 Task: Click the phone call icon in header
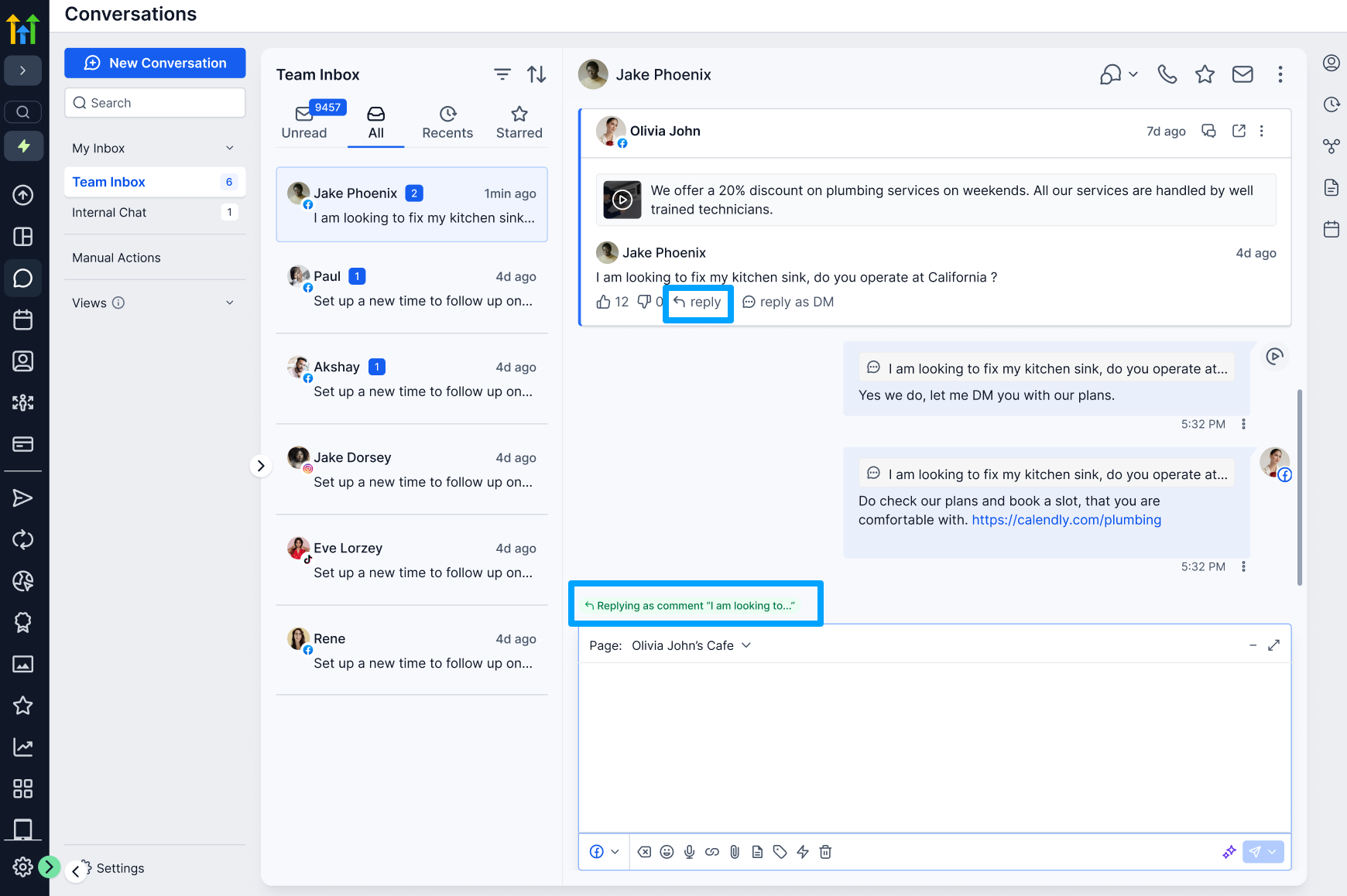[x=1167, y=74]
